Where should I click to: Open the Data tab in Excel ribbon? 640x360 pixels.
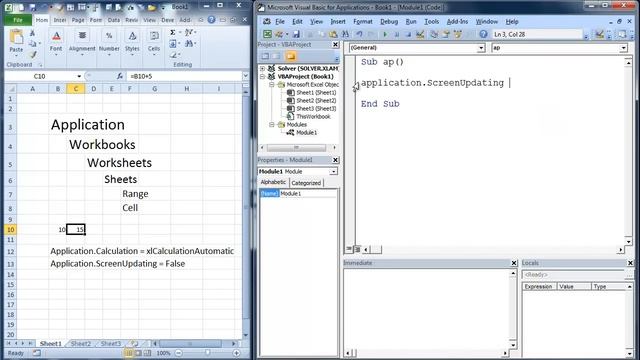[x=113, y=20]
